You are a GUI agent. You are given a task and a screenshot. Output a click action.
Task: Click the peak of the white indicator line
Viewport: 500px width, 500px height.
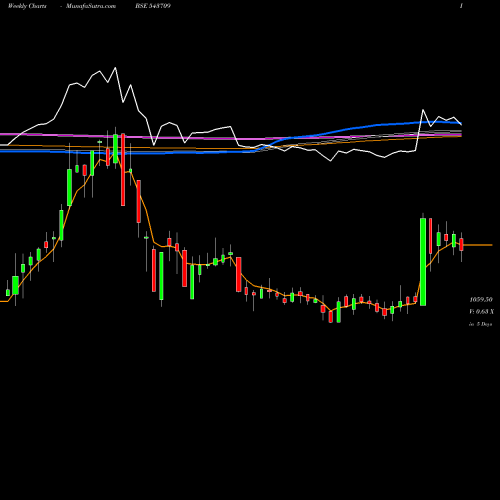point(115,68)
